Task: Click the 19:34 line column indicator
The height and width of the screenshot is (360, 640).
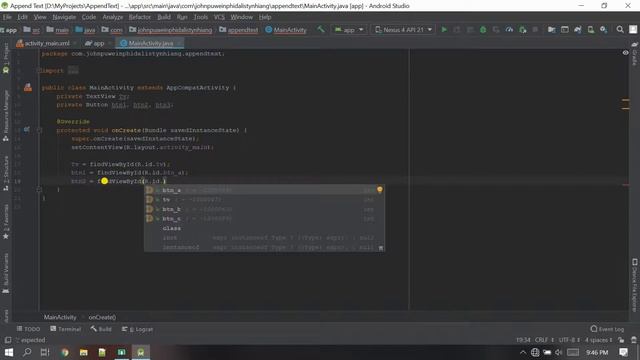Action: (x=523, y=340)
